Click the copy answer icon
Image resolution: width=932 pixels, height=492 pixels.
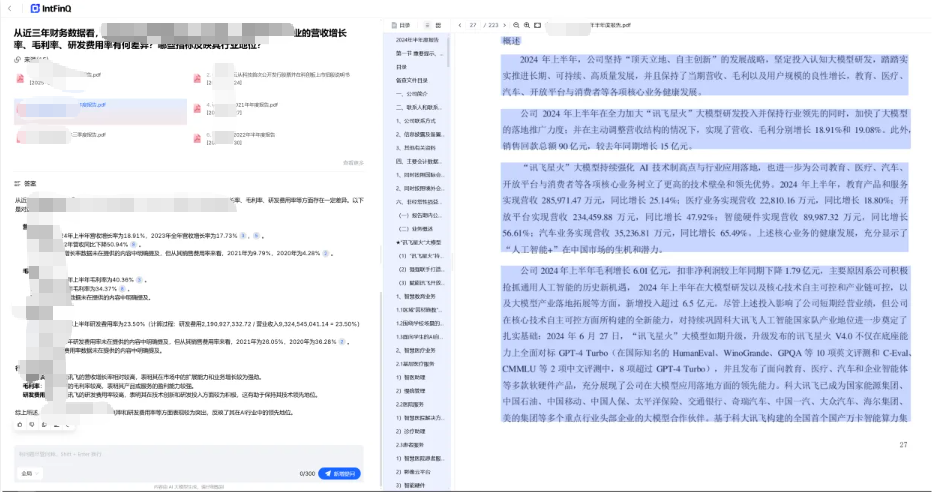44,424
